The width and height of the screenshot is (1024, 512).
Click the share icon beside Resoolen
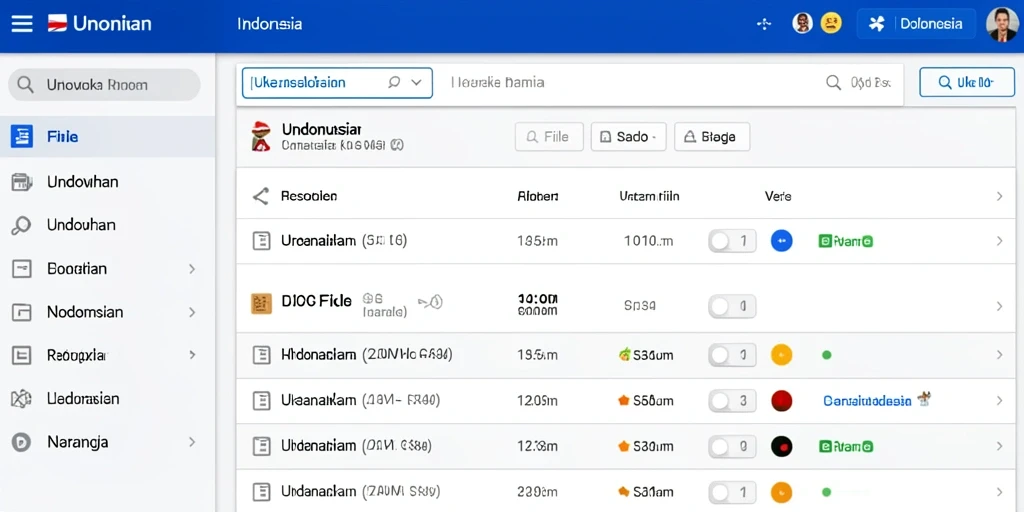tap(261, 196)
